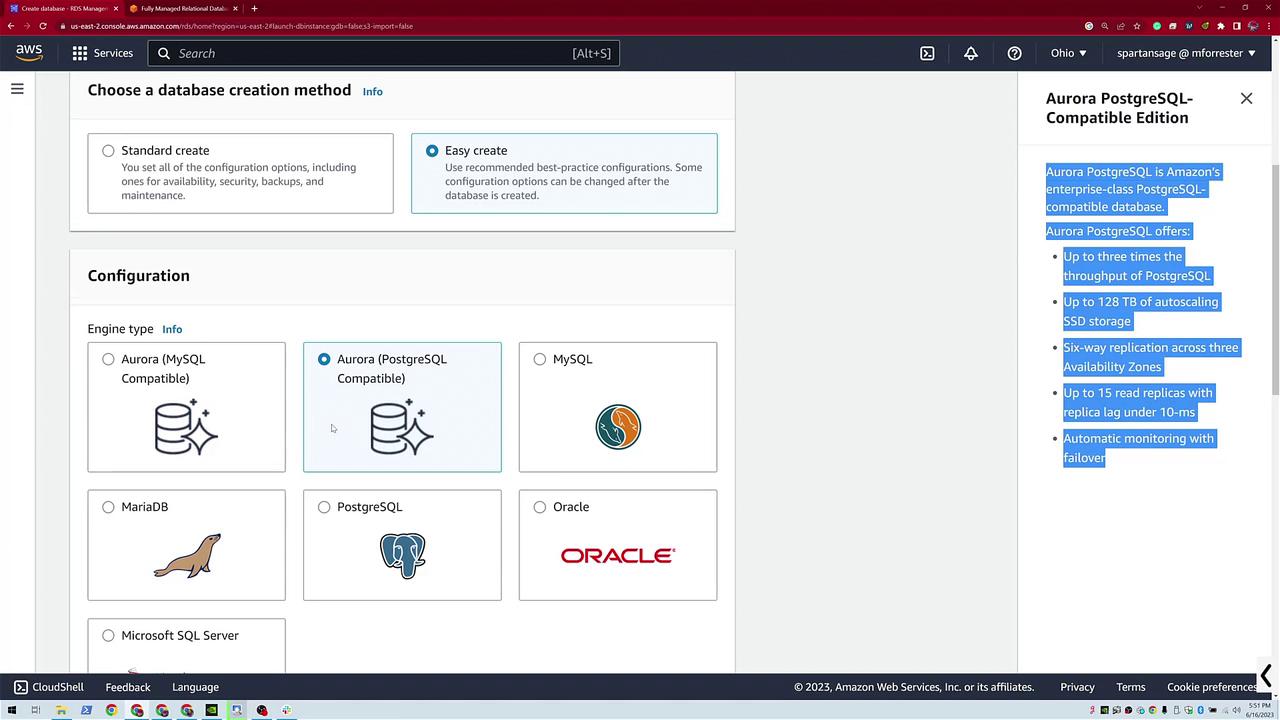Open the browser tab search chevron
Viewport: 1280px width, 720px height.
click(1201, 8)
